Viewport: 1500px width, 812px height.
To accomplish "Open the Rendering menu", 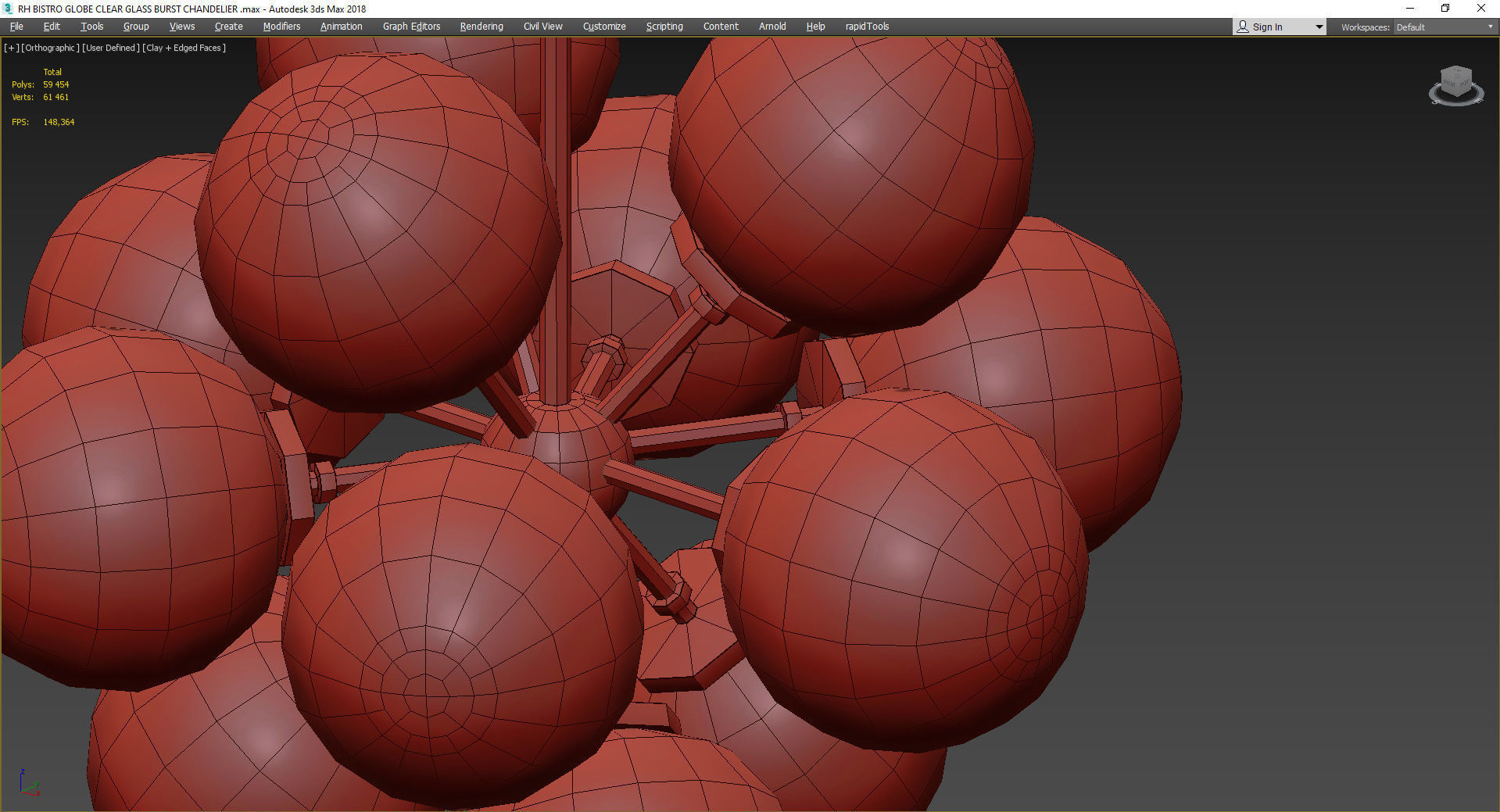I will pos(482,27).
